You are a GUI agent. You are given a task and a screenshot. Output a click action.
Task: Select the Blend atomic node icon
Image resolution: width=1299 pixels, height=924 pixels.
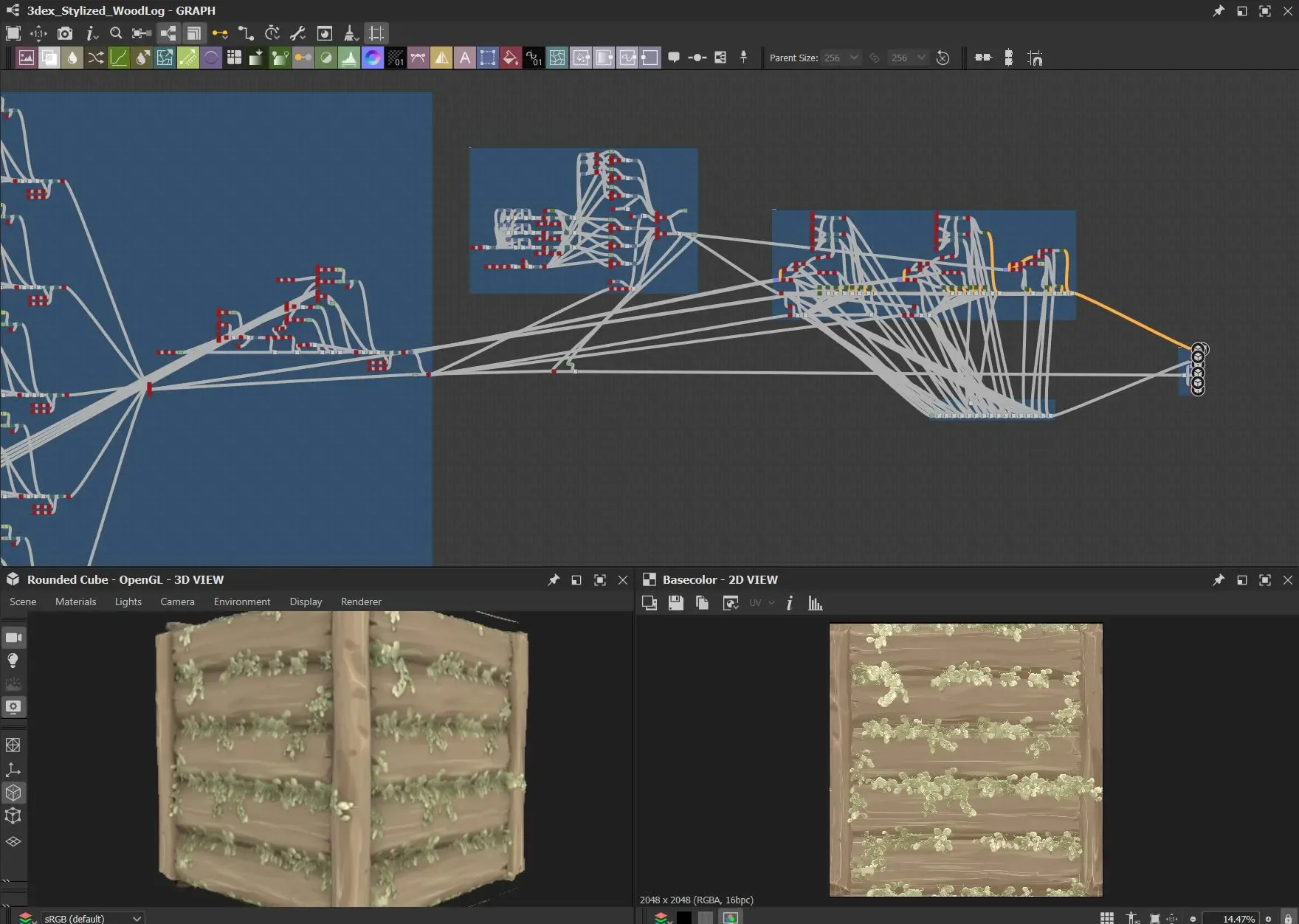pos(49,58)
